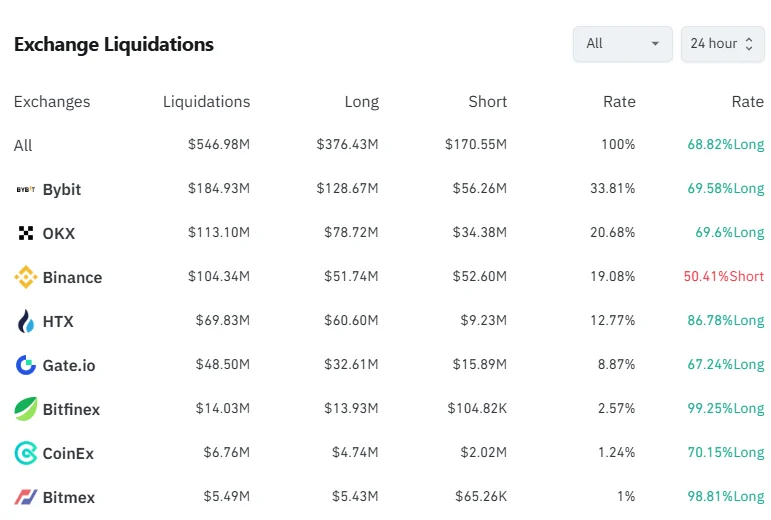Open the 24 hour timeframe selector
This screenshot has height=520, width=771.
[x=722, y=44]
